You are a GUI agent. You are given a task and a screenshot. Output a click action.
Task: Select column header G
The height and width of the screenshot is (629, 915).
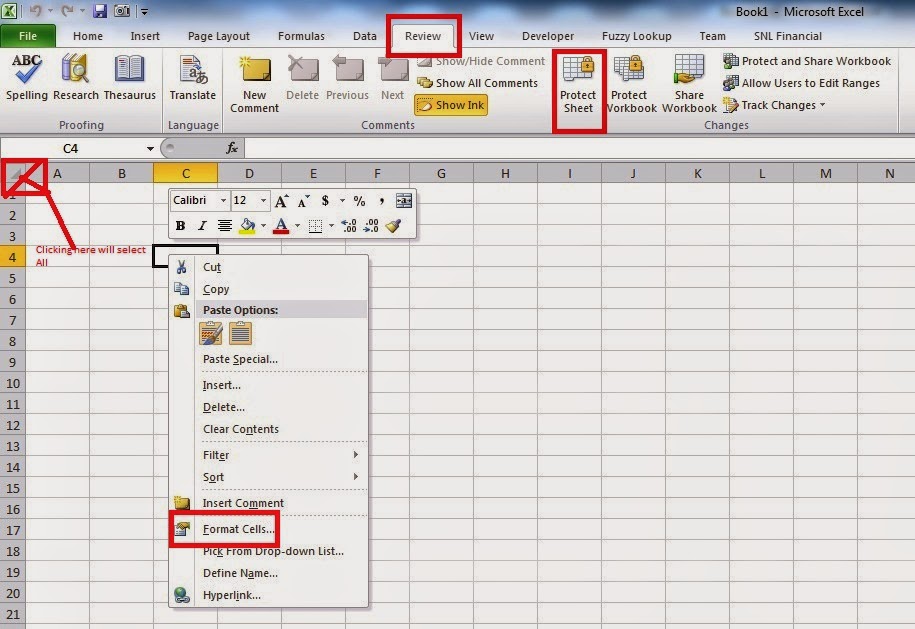coord(441,173)
